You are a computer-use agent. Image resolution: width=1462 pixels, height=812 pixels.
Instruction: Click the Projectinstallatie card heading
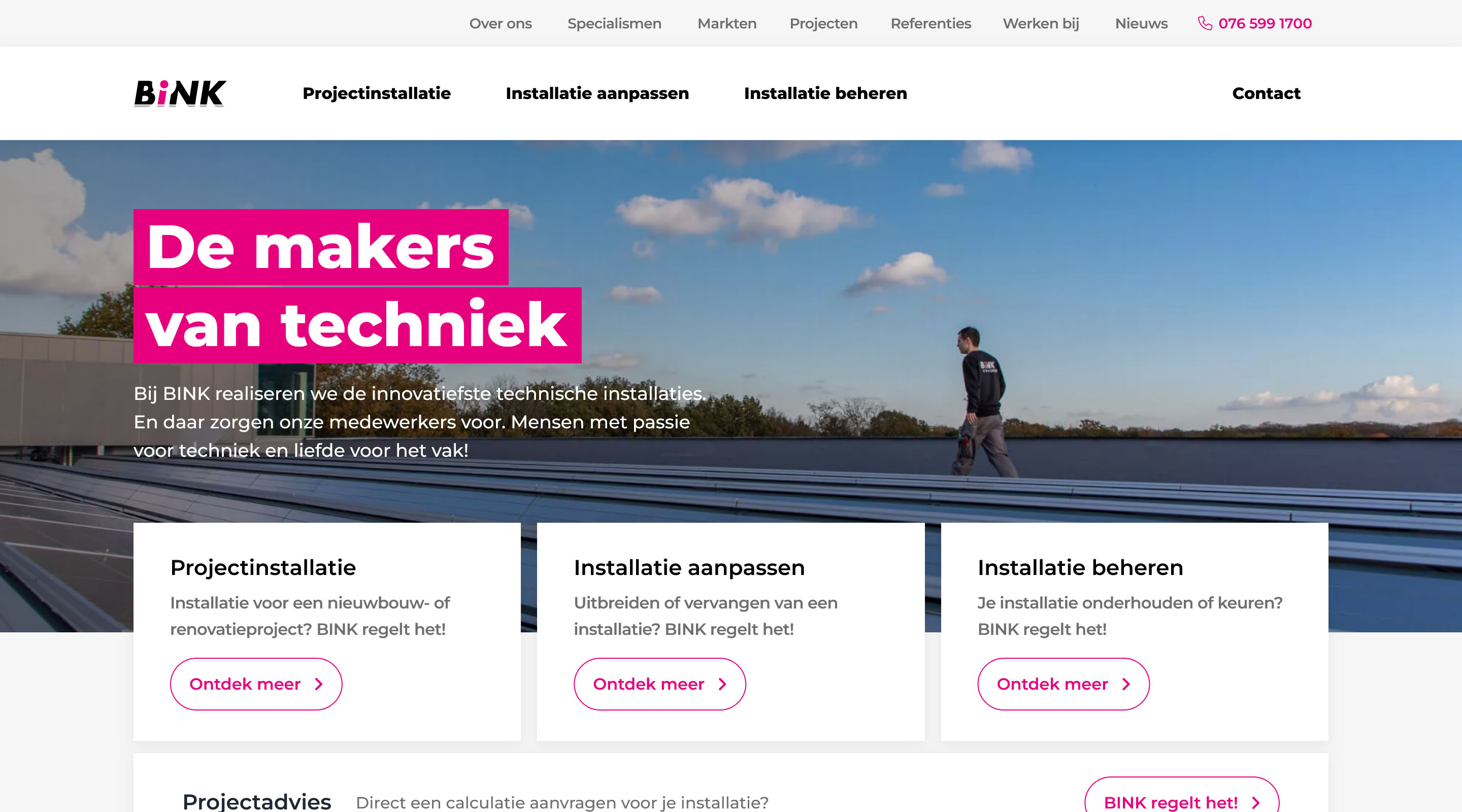pos(263,567)
